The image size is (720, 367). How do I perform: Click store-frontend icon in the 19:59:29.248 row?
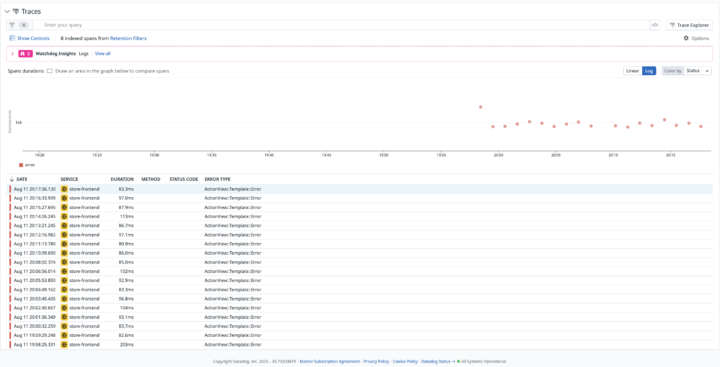(64, 335)
